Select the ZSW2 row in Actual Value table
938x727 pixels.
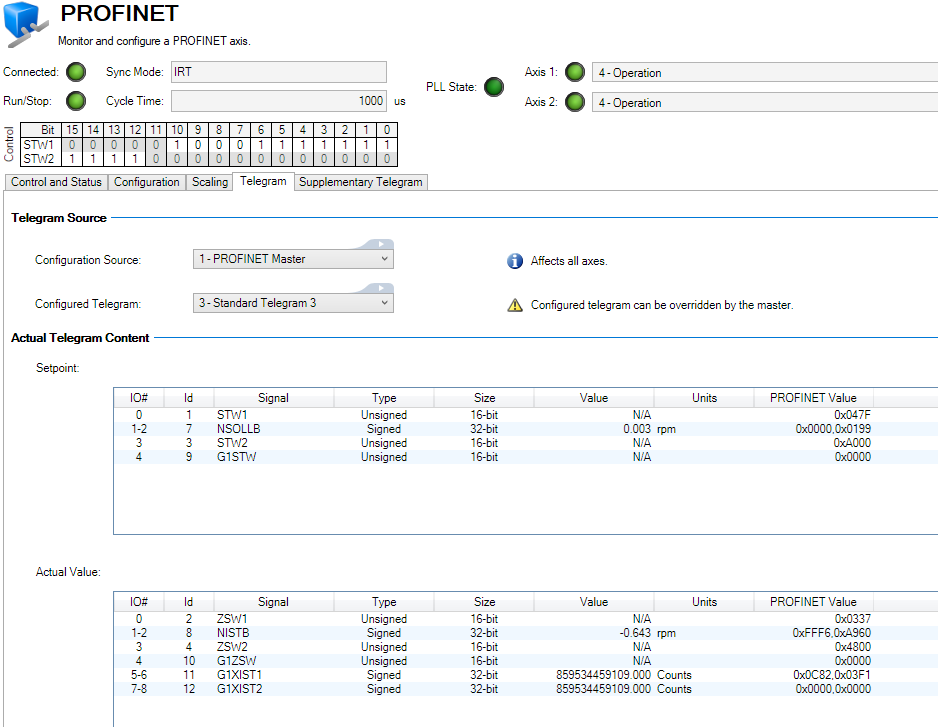[525, 647]
